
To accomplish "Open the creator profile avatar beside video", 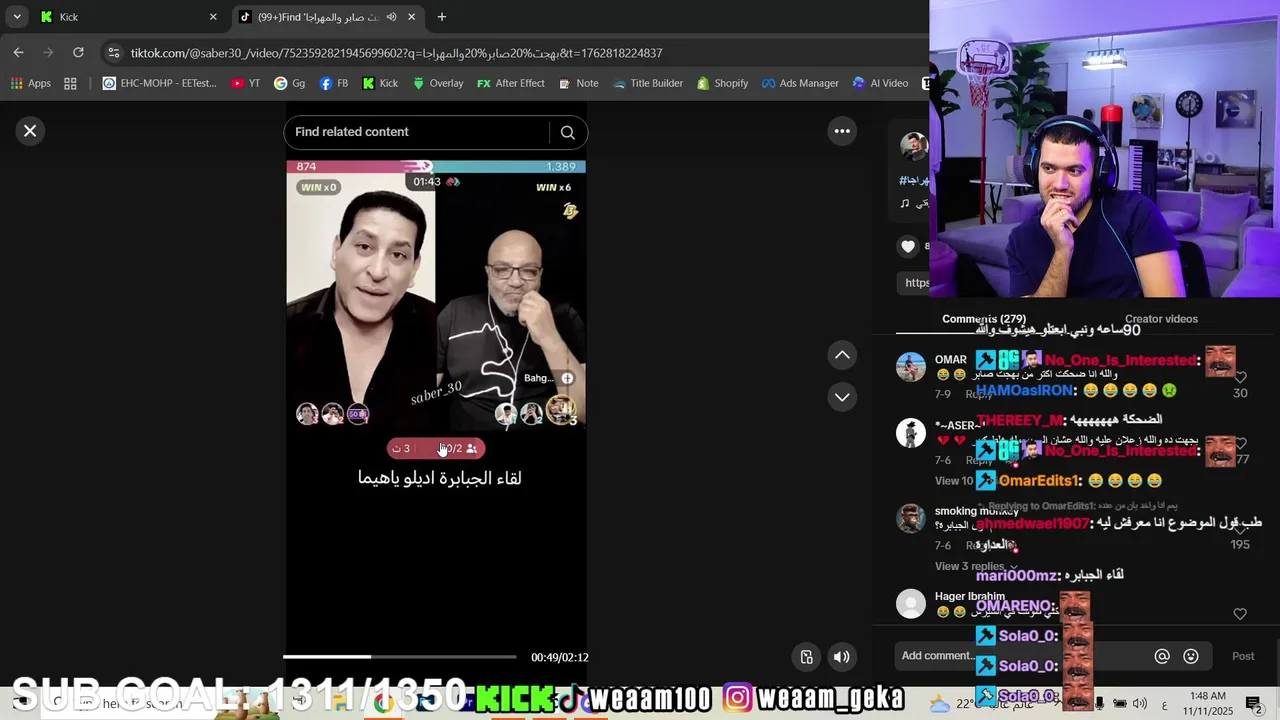I will [913, 146].
